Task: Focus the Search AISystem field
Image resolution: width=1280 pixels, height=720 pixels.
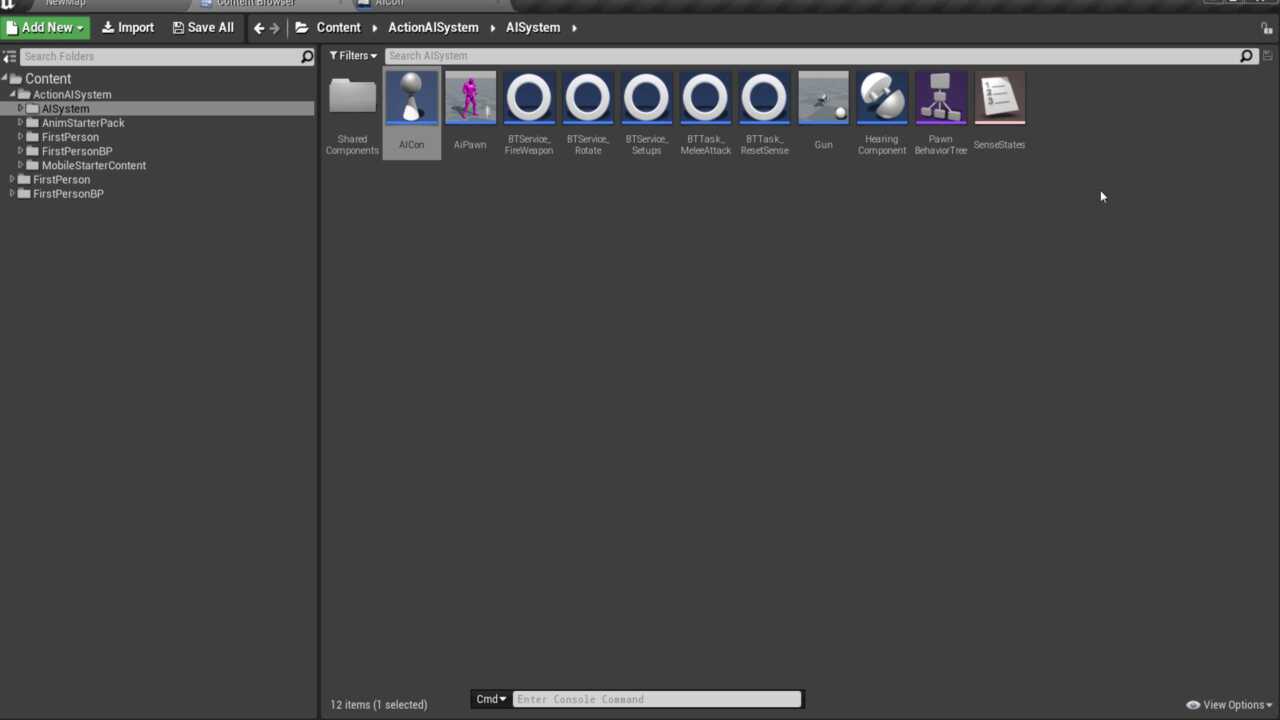Action: coord(812,56)
